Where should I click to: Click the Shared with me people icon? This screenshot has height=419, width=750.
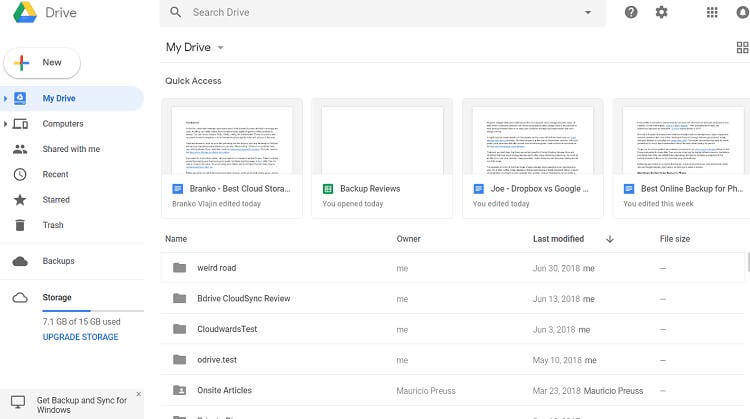coord(20,149)
